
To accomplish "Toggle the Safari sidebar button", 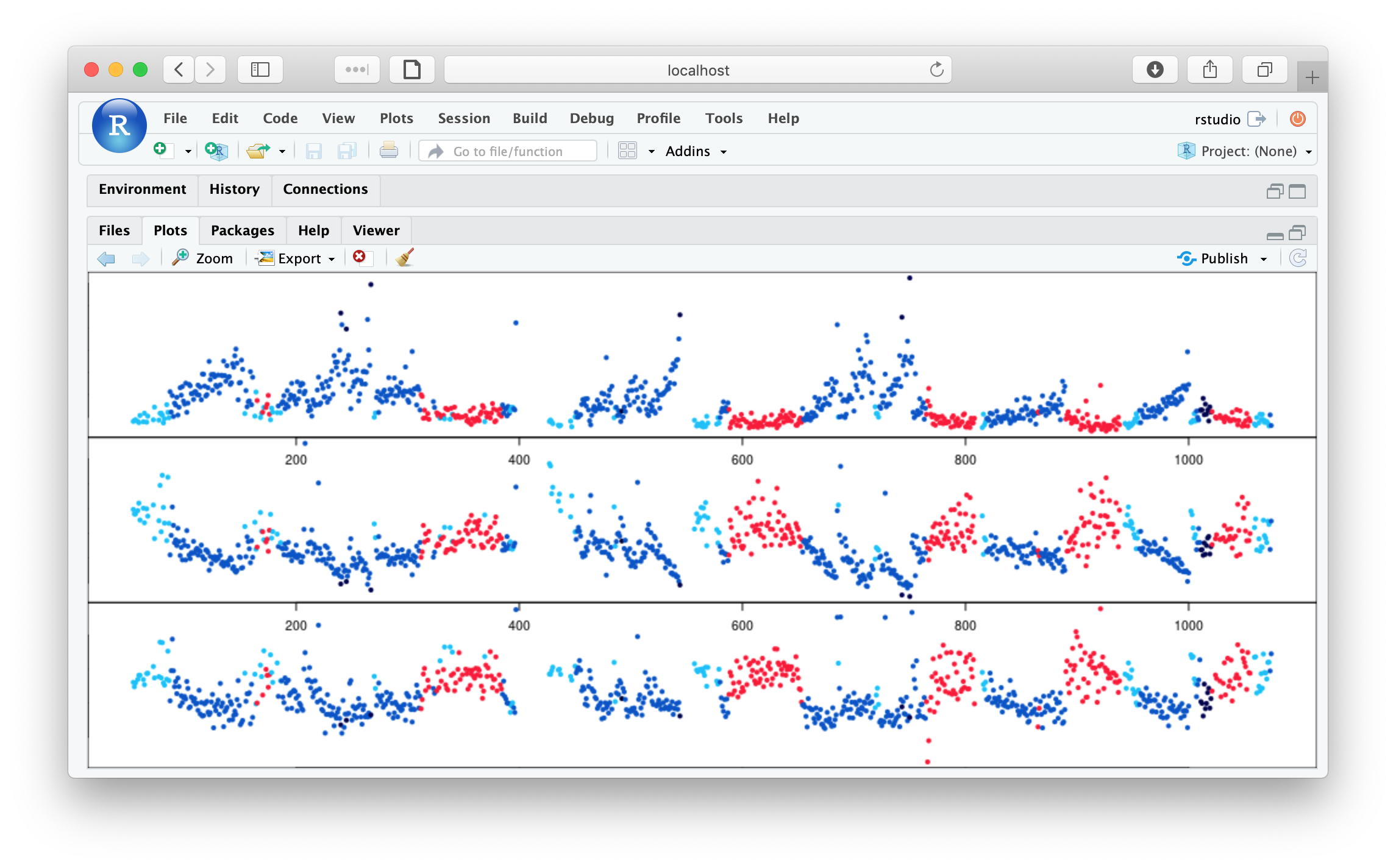I will tap(260, 70).
